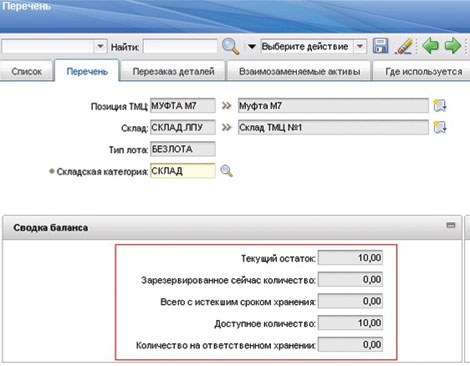This screenshot has height=366, width=470.
Task: Open long description icon for Муфта М7
Action: (440, 106)
